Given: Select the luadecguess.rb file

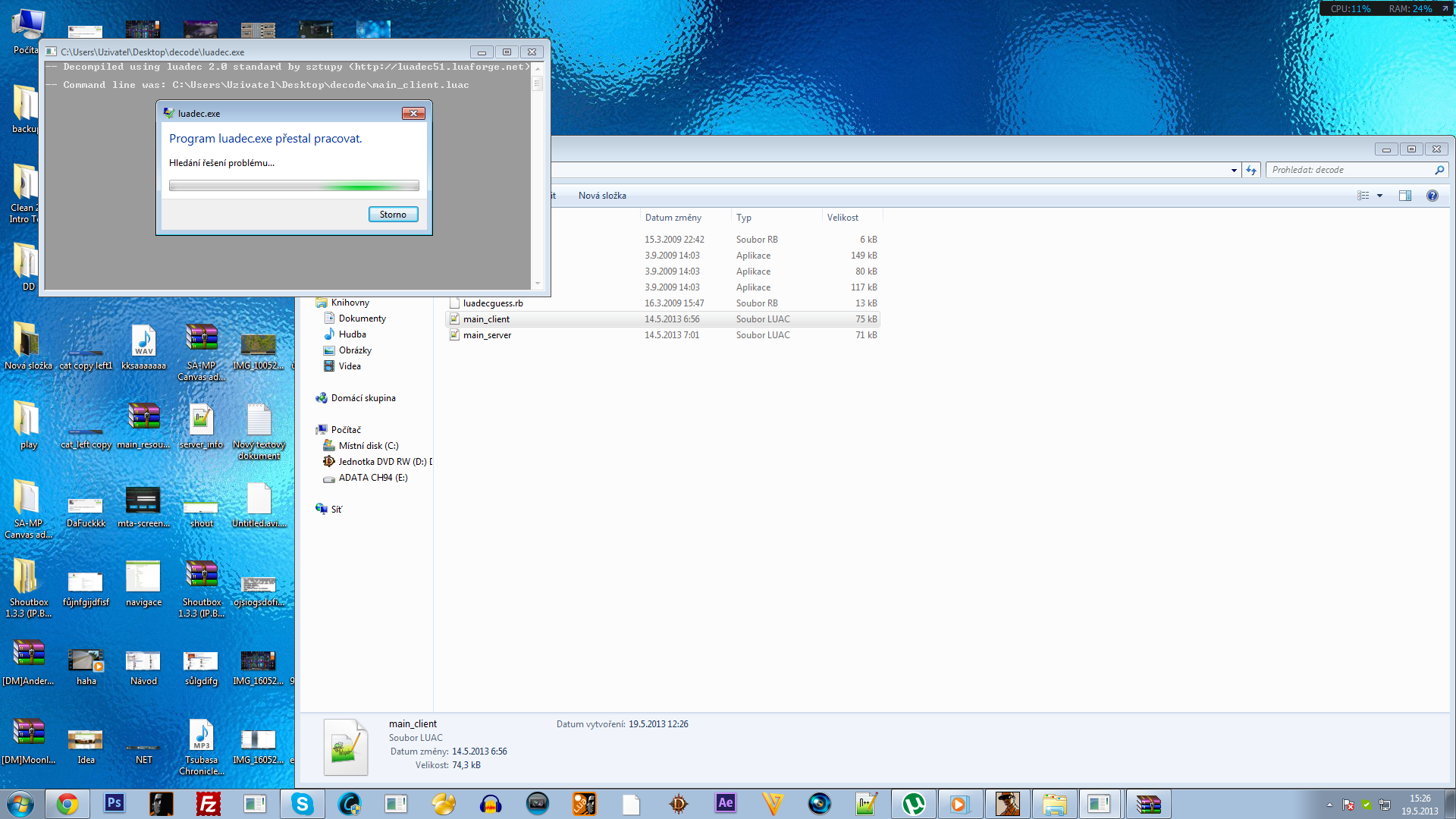Looking at the screenshot, I should (x=493, y=303).
